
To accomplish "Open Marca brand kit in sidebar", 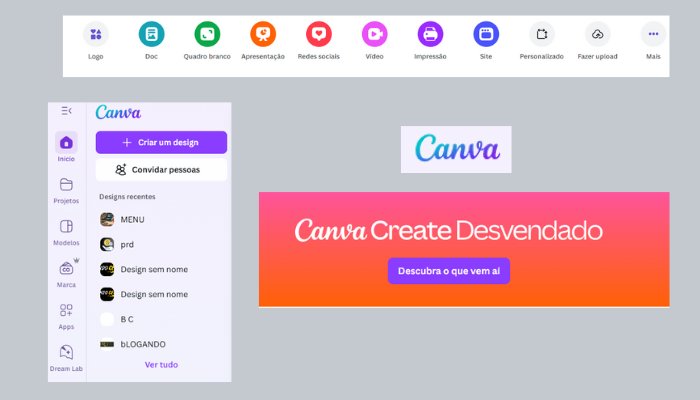I will point(66,274).
